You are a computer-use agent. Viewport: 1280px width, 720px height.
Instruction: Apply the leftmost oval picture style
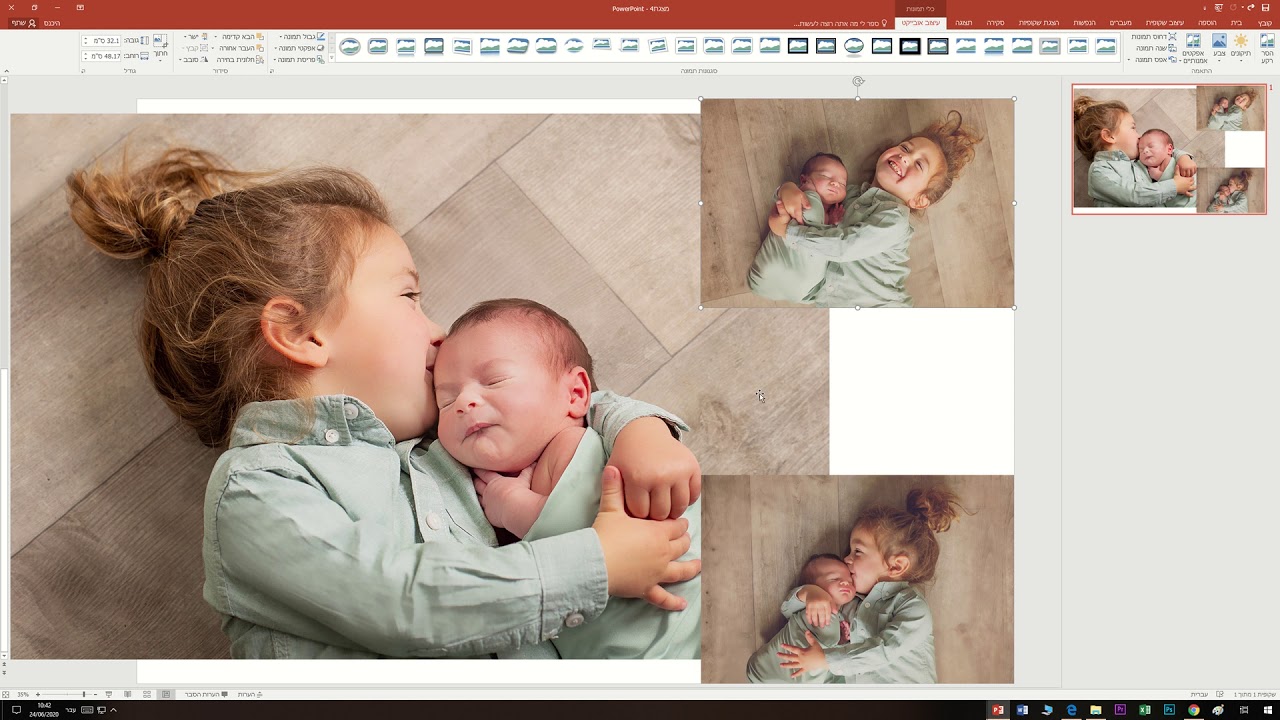(349, 46)
